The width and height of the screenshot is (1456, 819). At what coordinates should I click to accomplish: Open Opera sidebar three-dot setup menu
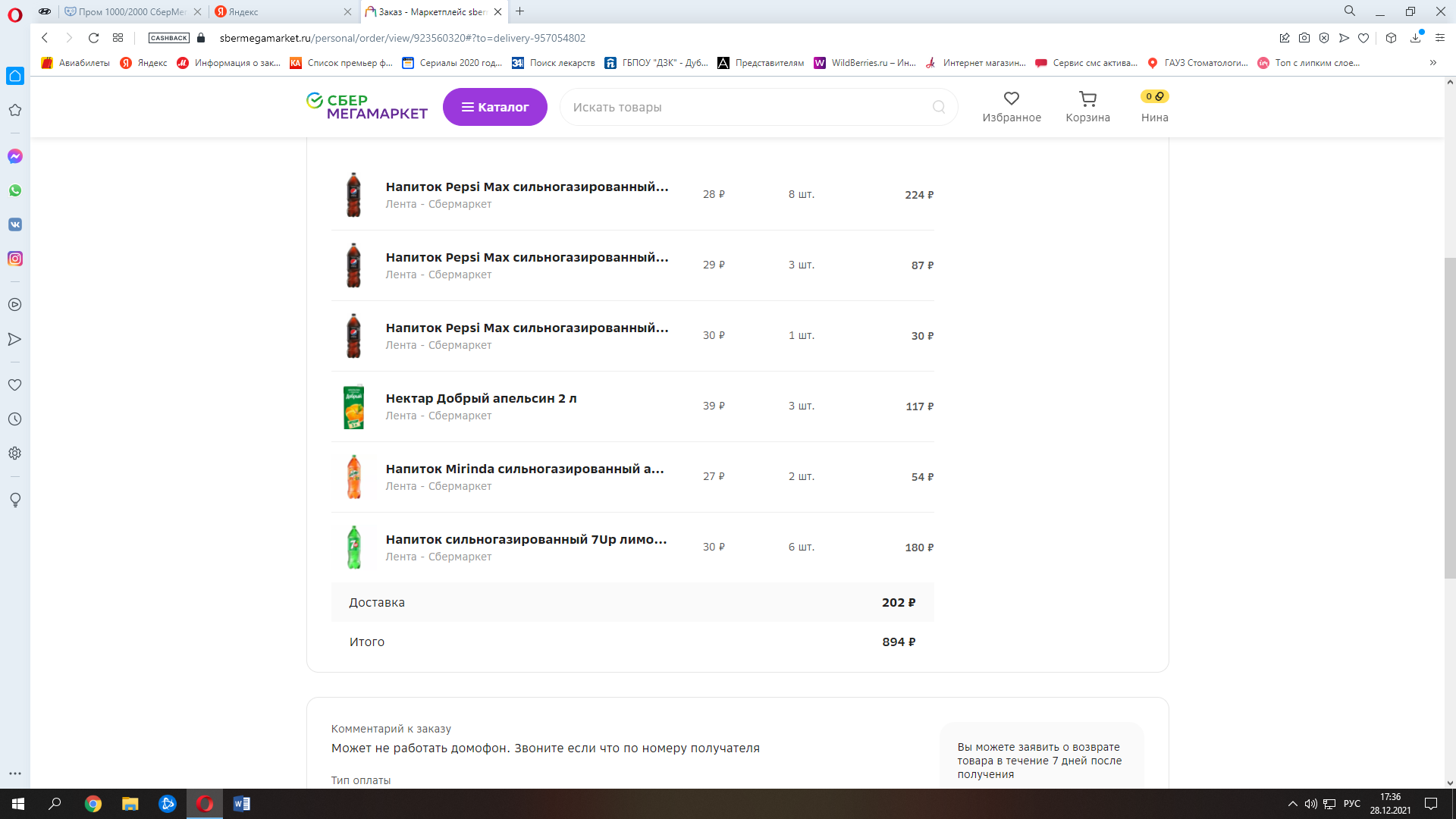(x=15, y=773)
